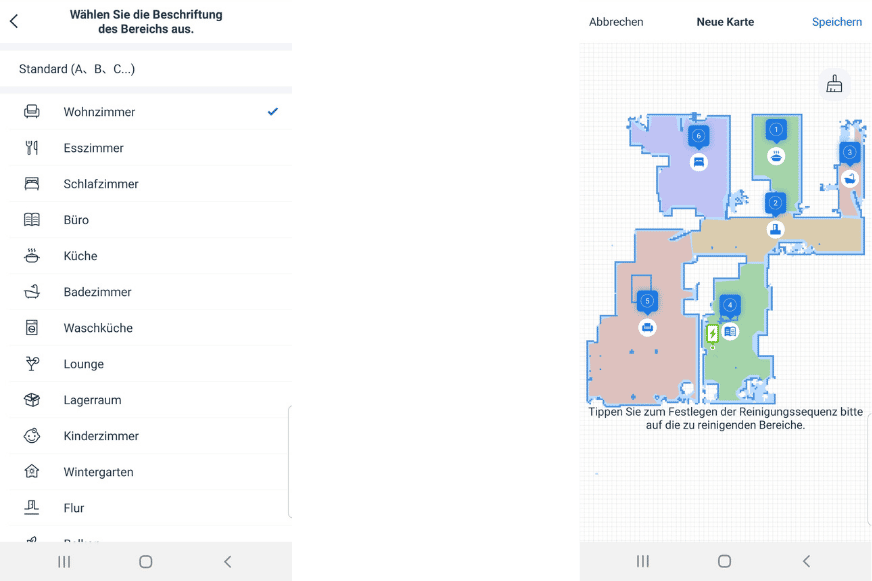Tap the back arrow in label chooser
The height and width of the screenshot is (581, 872).
click(x=14, y=21)
